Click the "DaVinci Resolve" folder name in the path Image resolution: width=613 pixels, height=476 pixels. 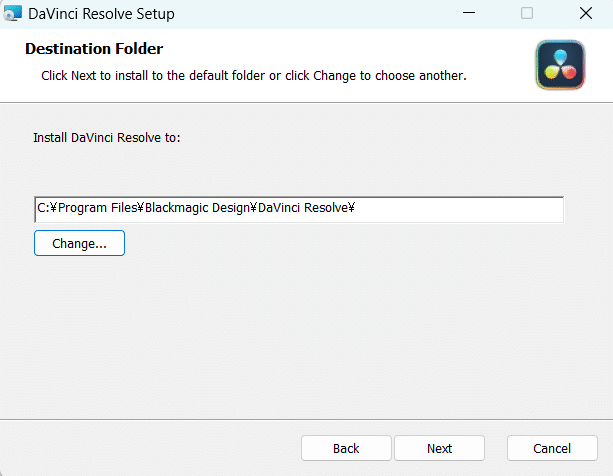(x=303, y=208)
